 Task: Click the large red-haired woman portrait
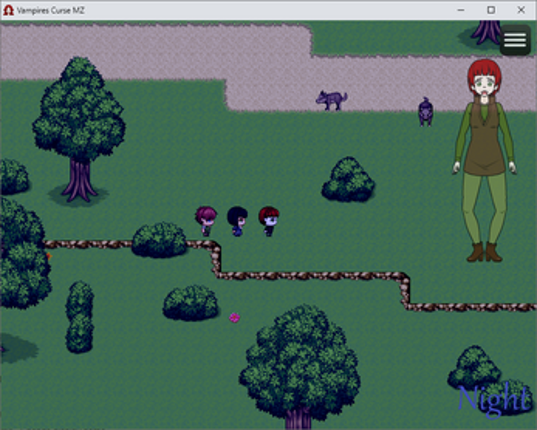tap(485, 161)
